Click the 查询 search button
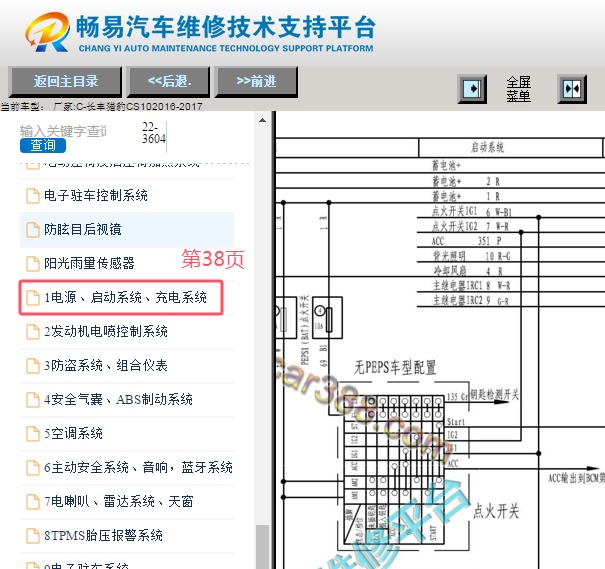 click(x=43, y=145)
